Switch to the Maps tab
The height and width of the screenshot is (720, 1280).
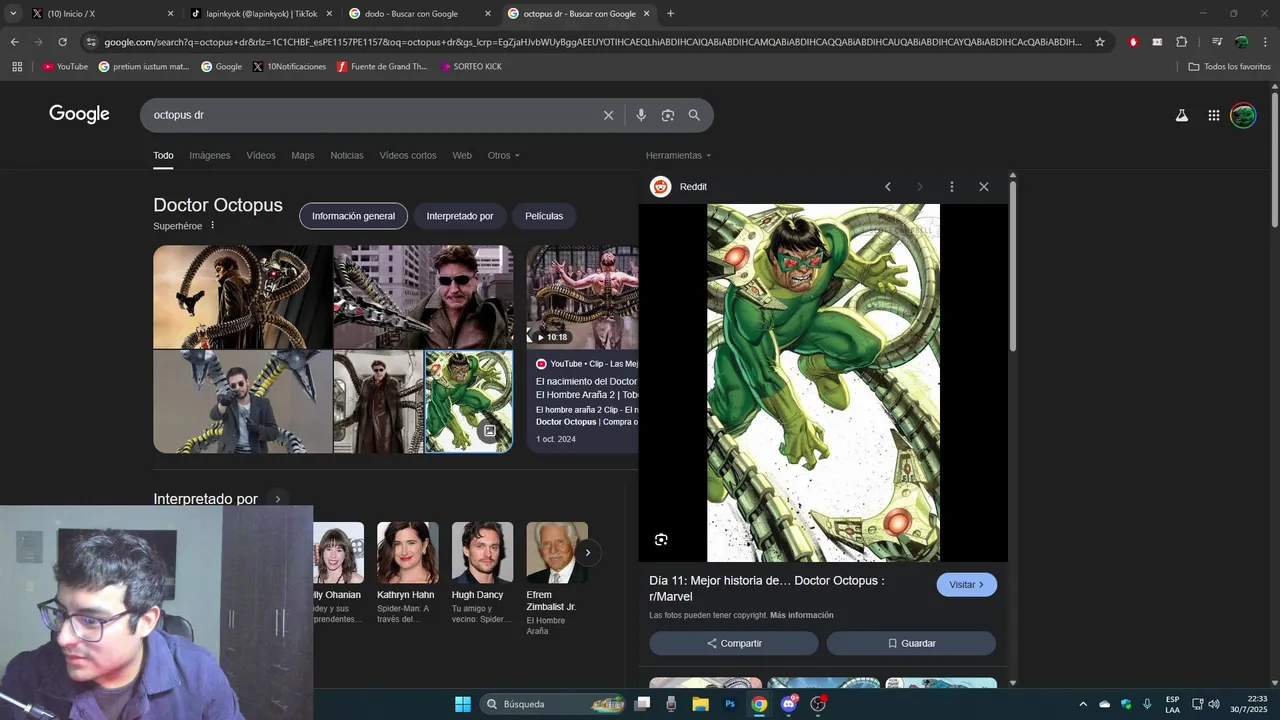pos(303,155)
